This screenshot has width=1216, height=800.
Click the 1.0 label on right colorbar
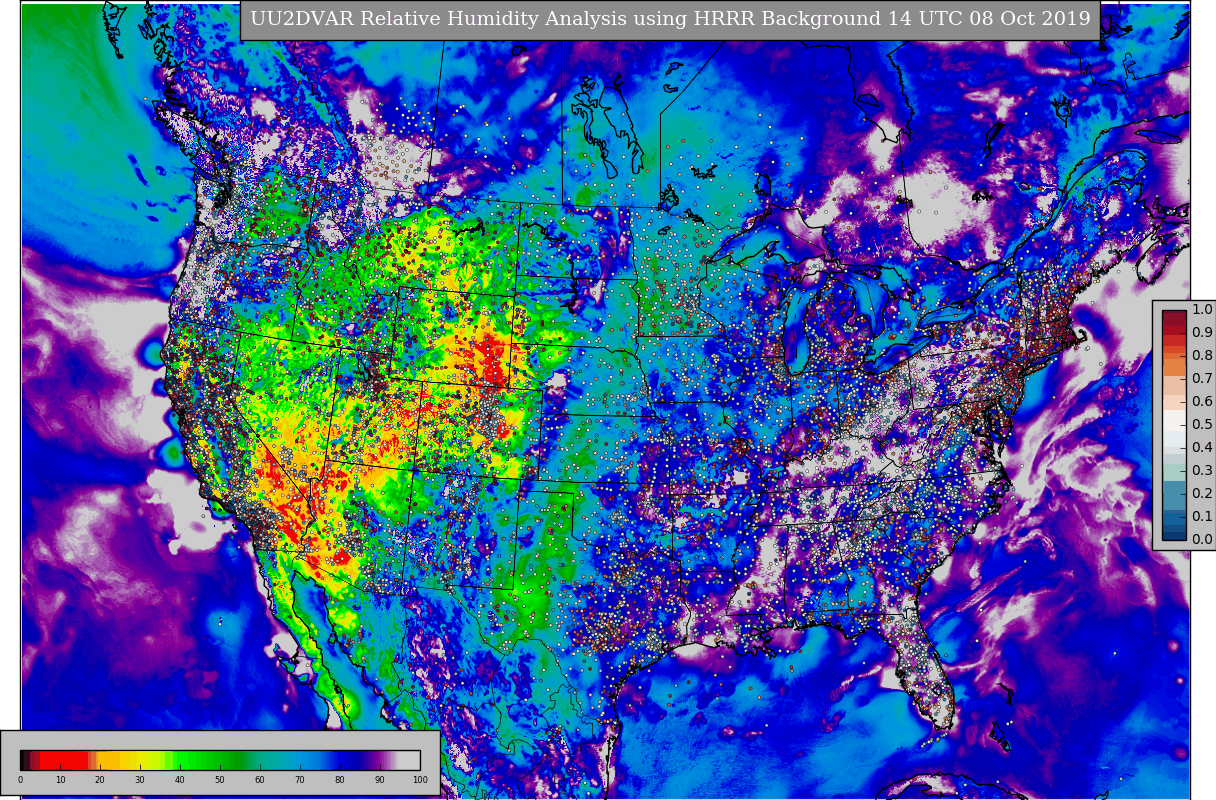coord(1202,309)
